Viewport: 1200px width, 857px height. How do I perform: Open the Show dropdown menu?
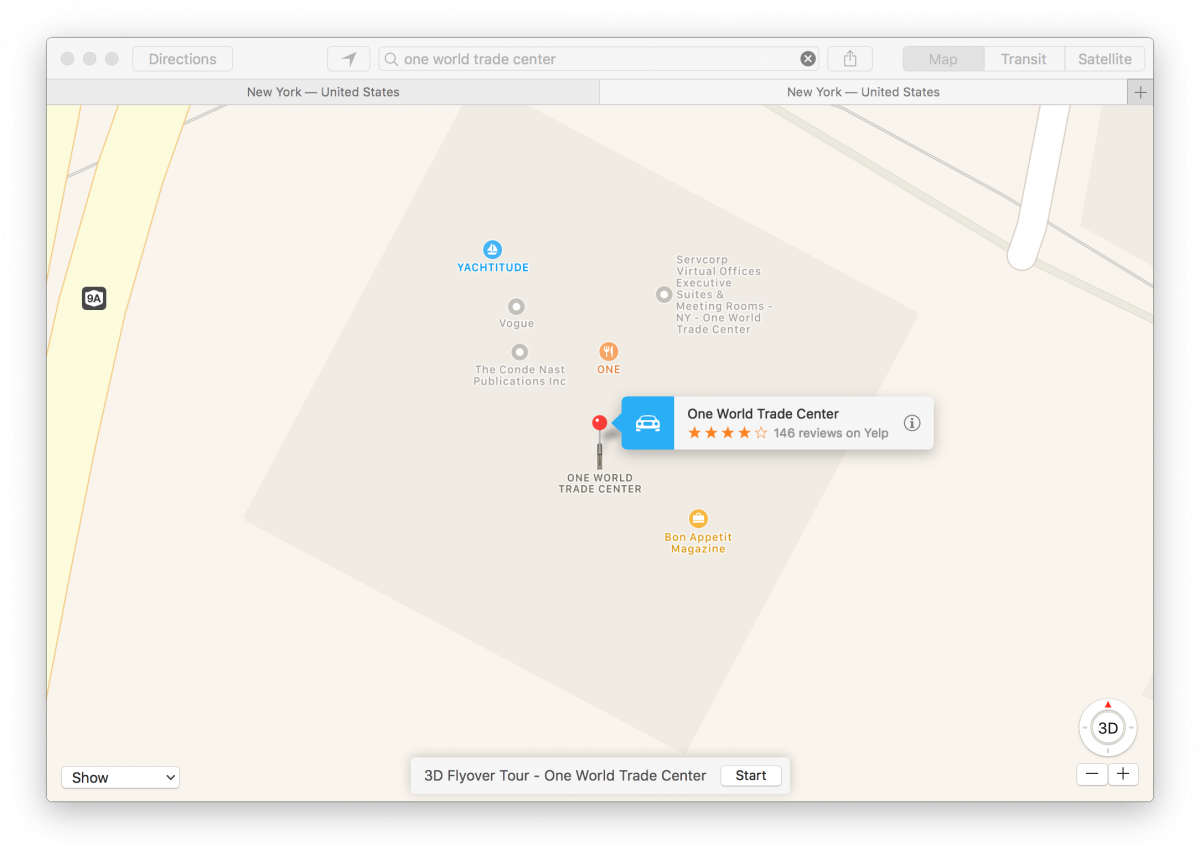[x=120, y=777]
